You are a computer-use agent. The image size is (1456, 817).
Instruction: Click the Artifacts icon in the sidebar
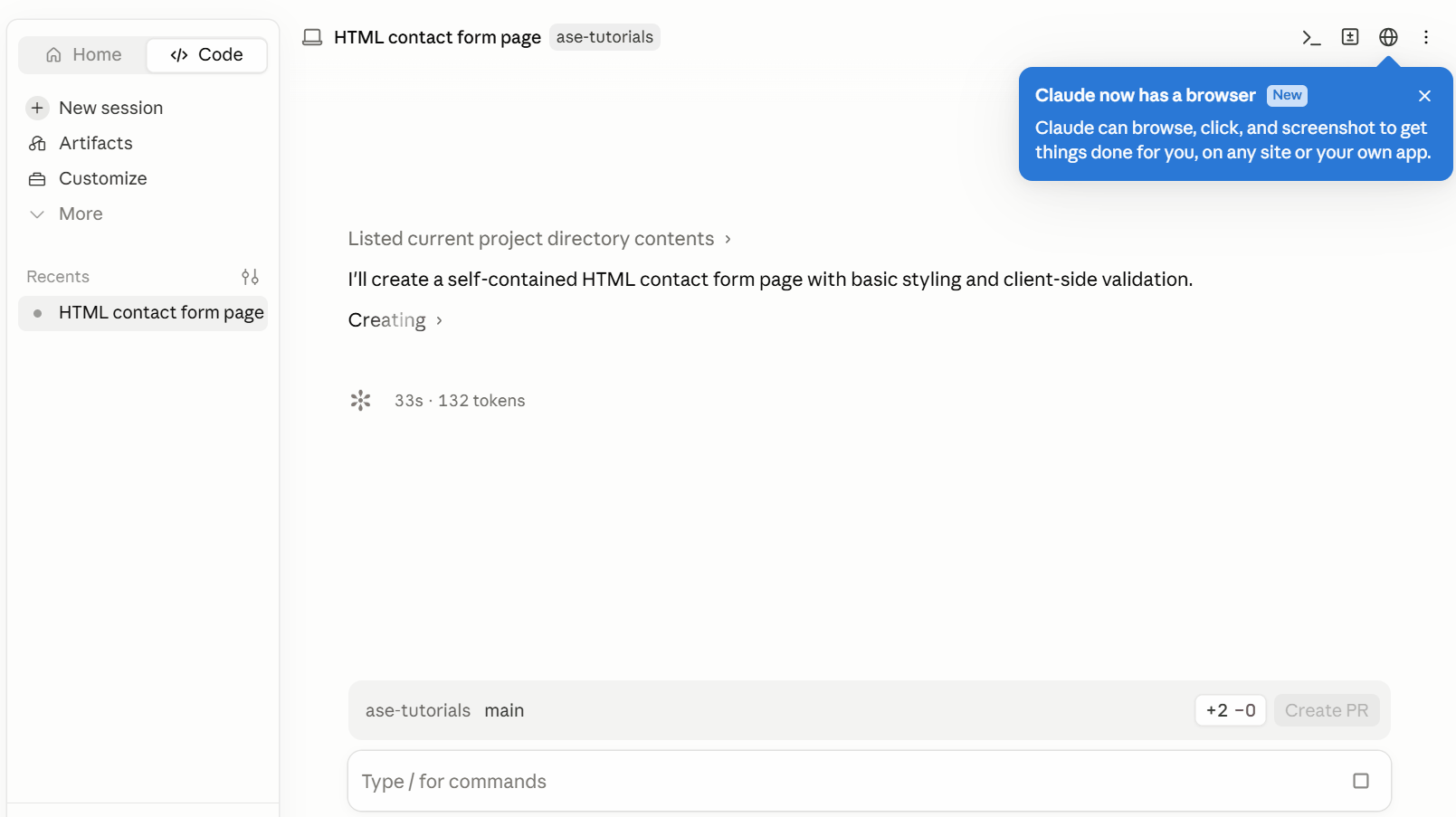(x=37, y=143)
